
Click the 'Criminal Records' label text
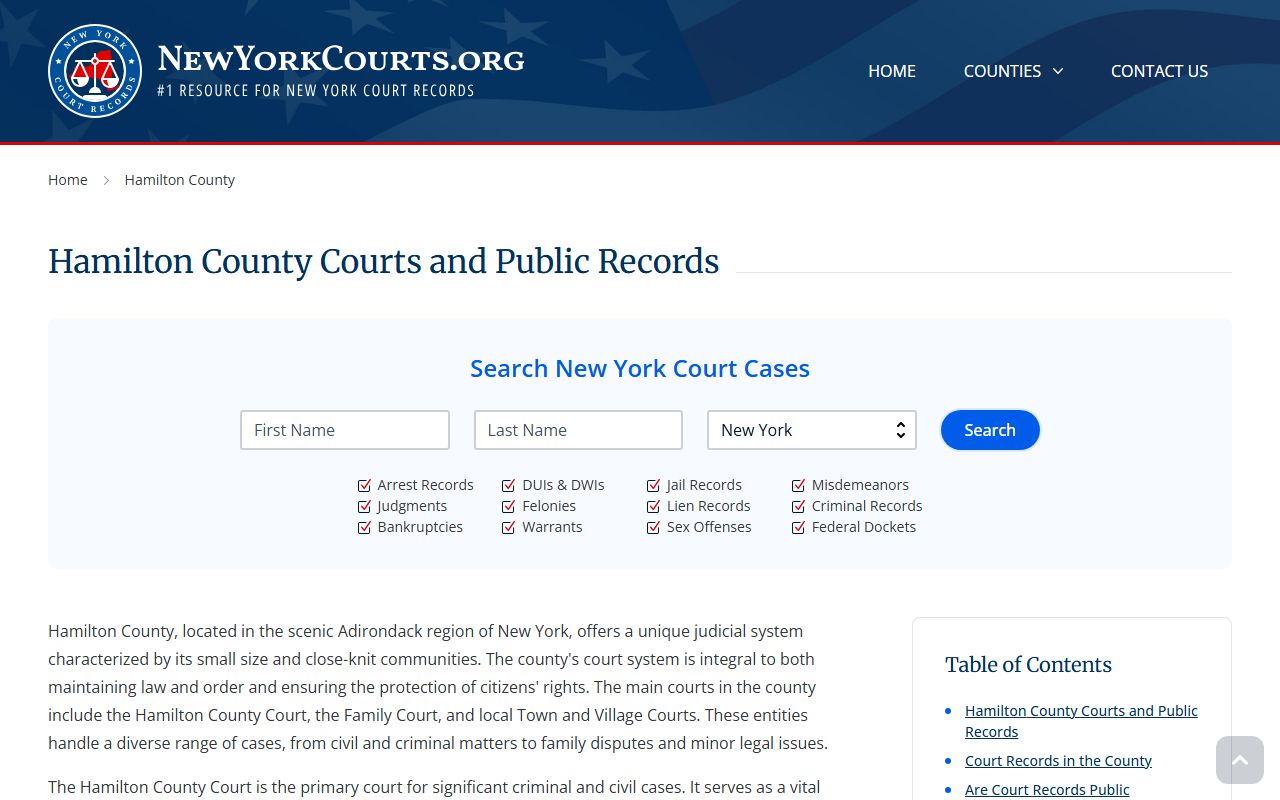point(867,506)
